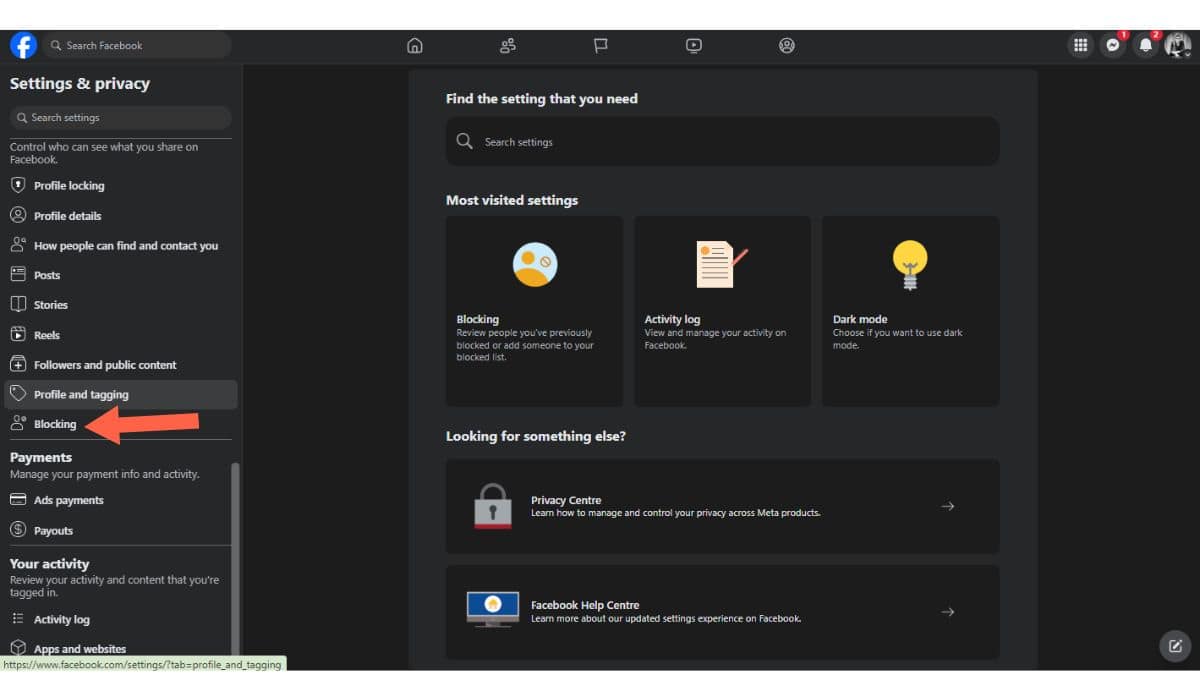Open Apps and websites settings

coord(120,649)
